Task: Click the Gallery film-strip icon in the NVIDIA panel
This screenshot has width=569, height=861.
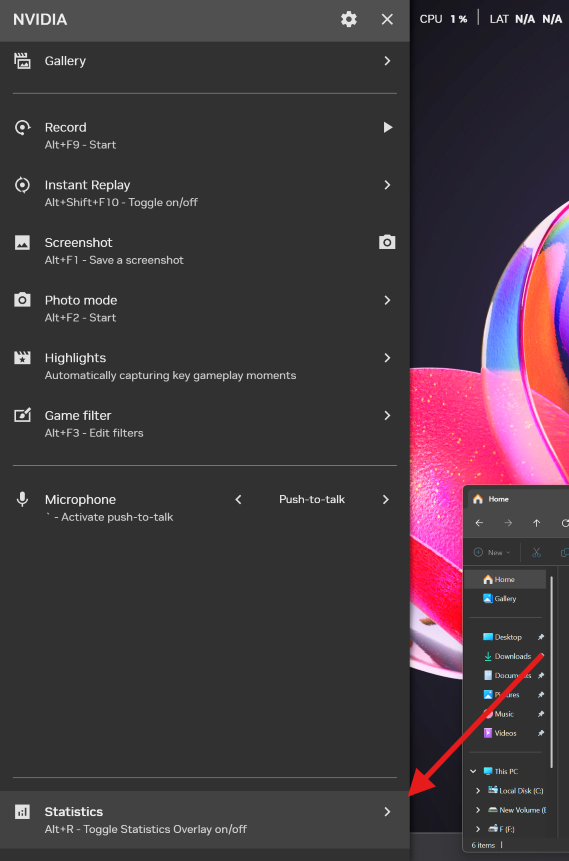Action: pos(22,61)
